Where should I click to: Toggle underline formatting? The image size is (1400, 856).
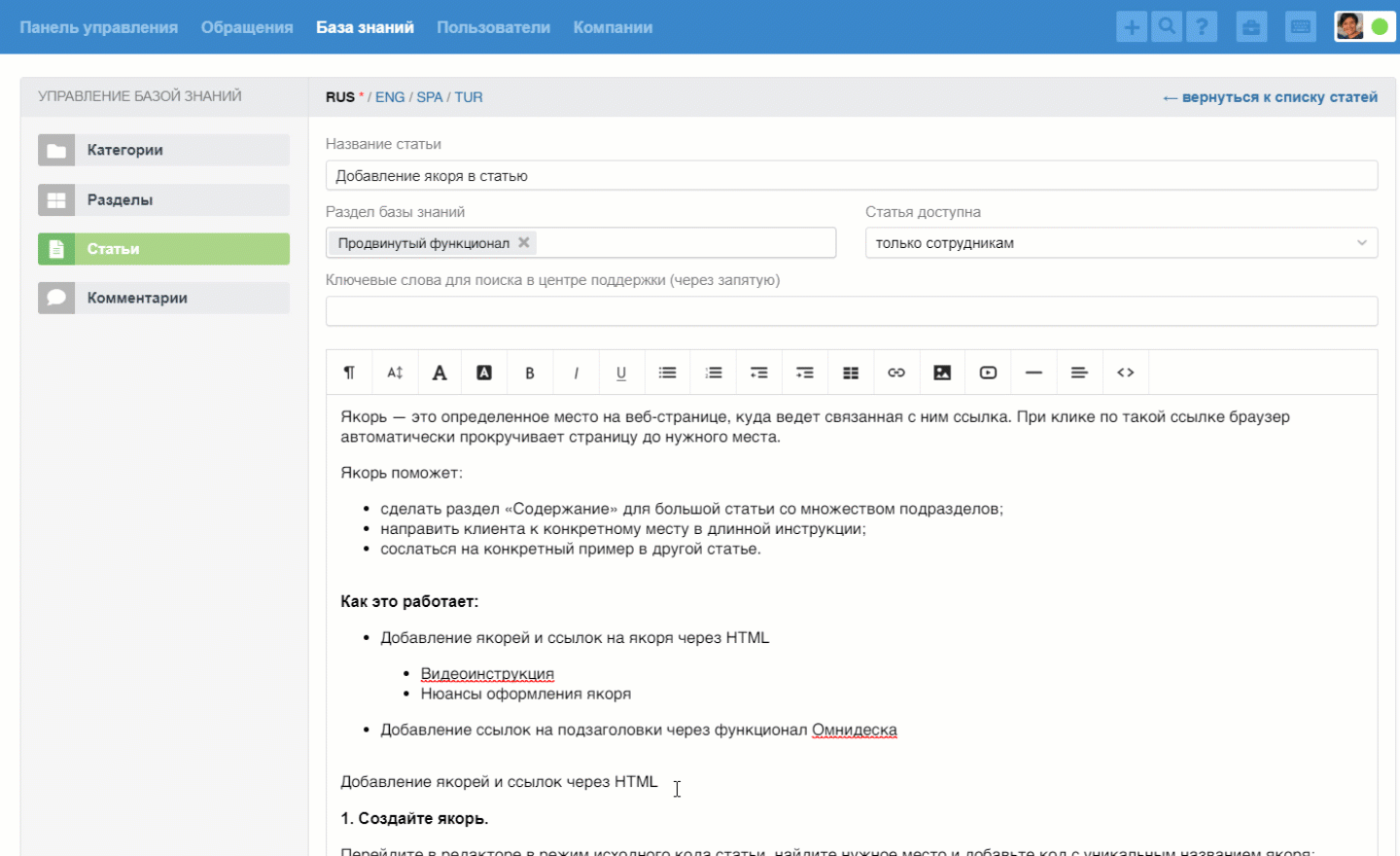[x=621, y=373]
